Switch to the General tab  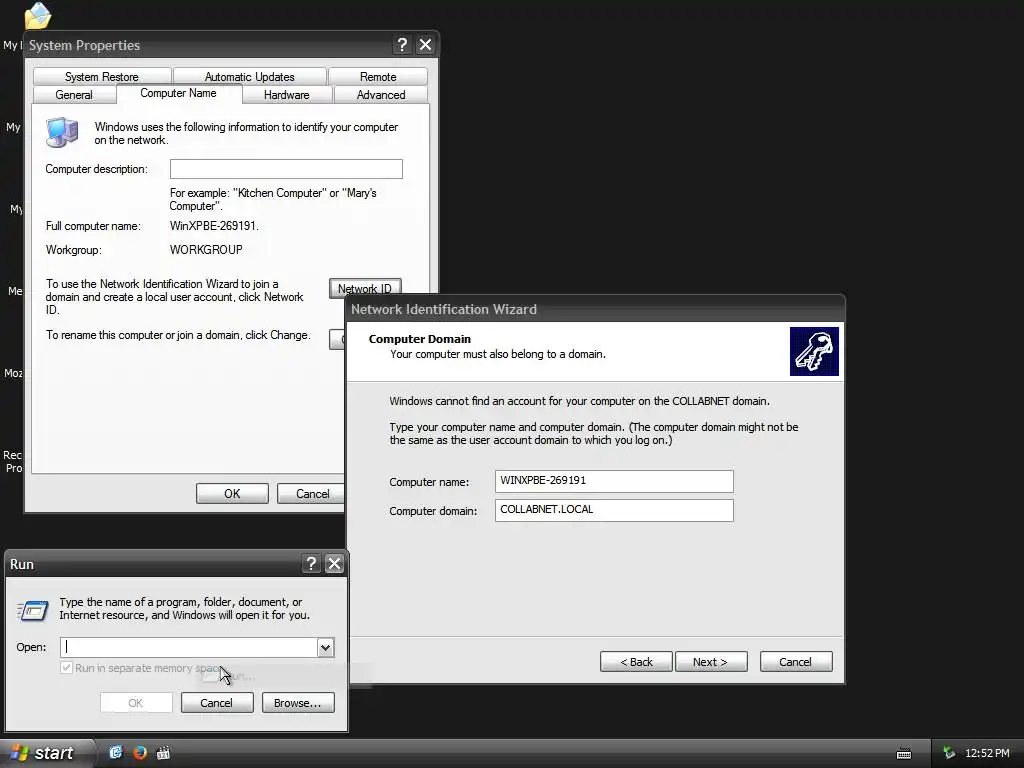[74, 95]
